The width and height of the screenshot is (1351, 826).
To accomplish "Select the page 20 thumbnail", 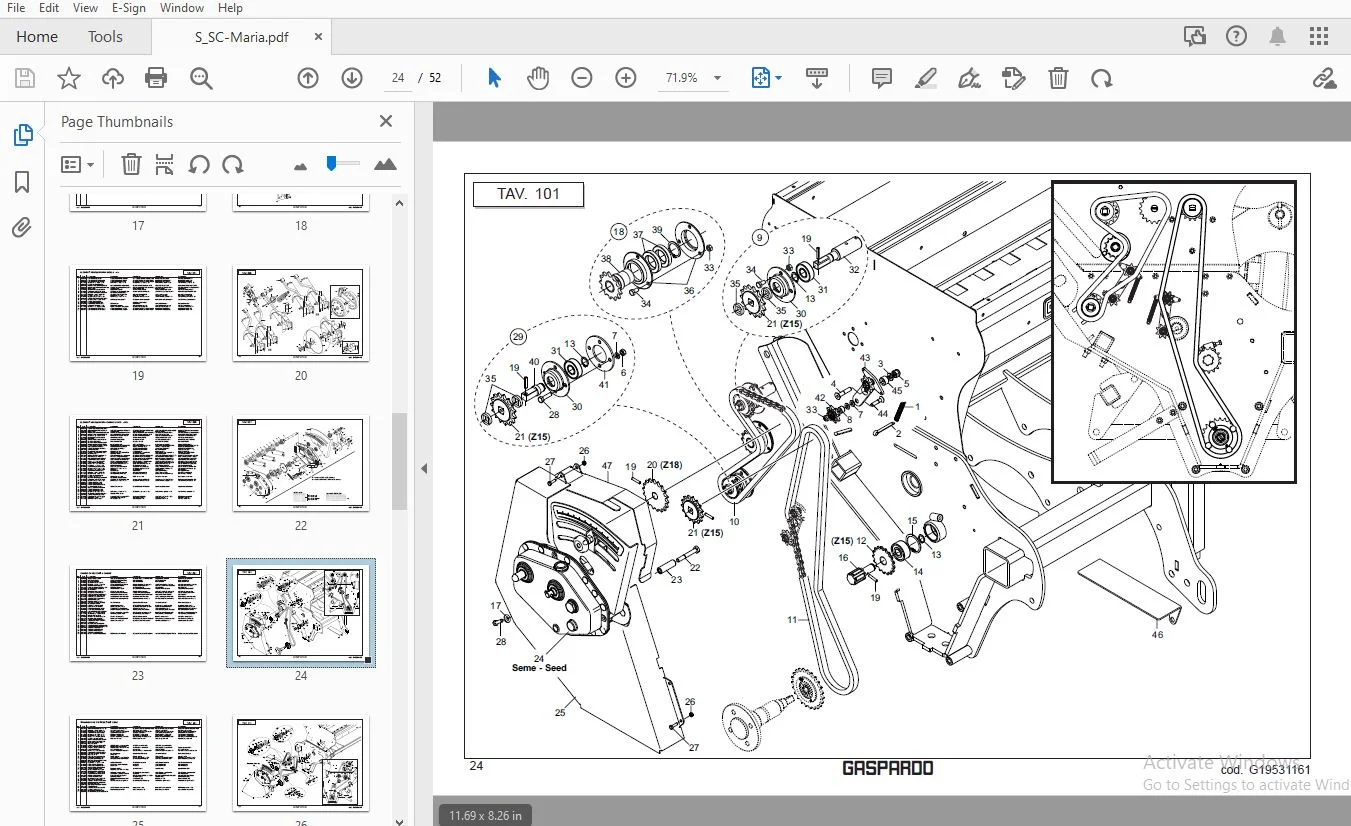I will click(301, 313).
